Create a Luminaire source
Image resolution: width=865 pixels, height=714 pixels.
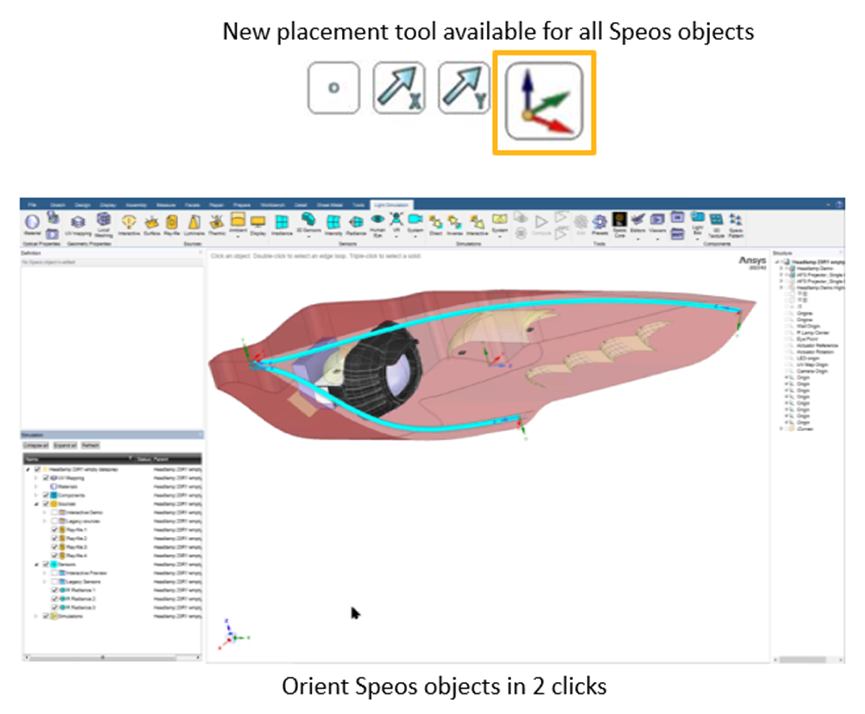tap(194, 225)
